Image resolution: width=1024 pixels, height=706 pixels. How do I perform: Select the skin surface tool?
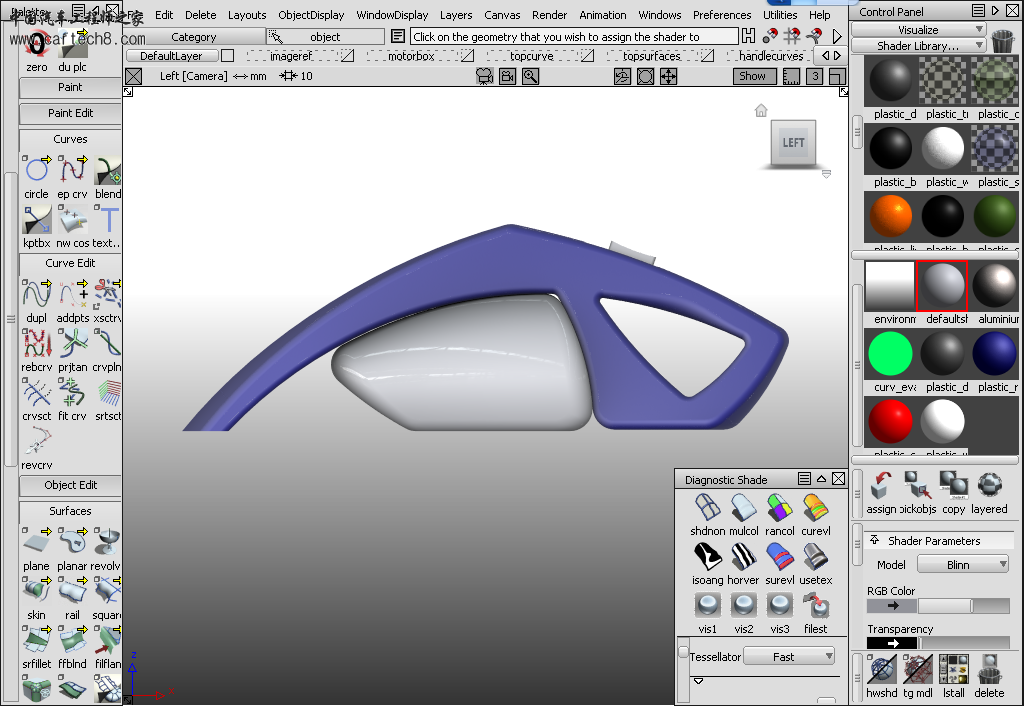point(37,592)
